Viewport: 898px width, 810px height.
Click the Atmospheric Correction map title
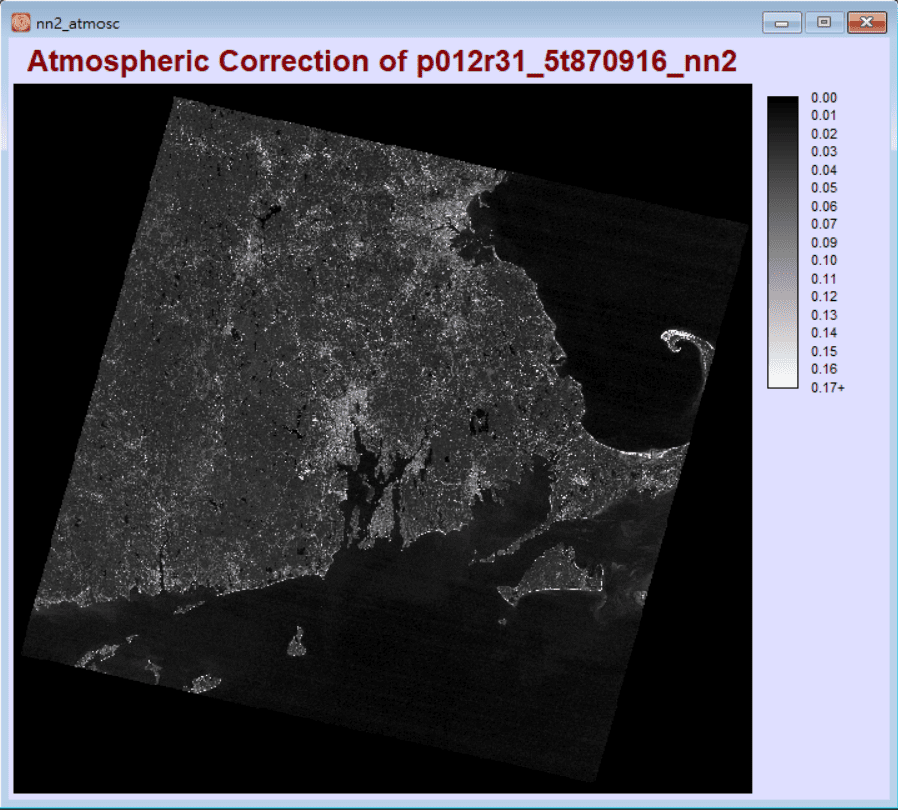coord(381,61)
